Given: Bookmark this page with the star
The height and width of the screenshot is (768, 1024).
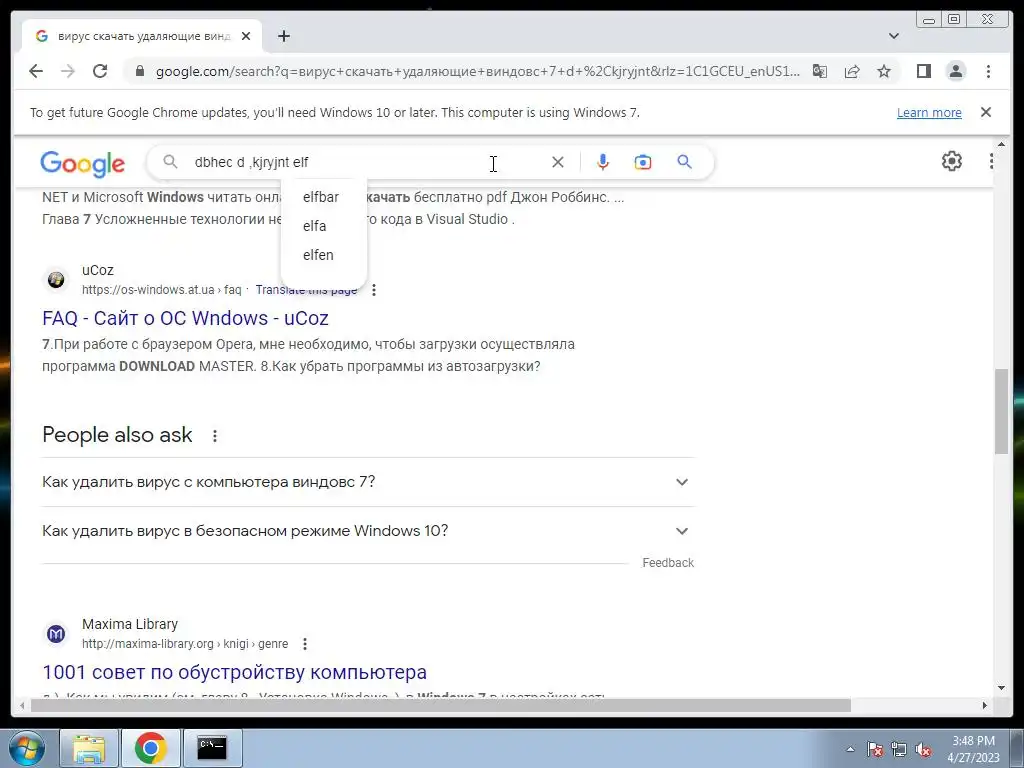Looking at the screenshot, I should [884, 71].
